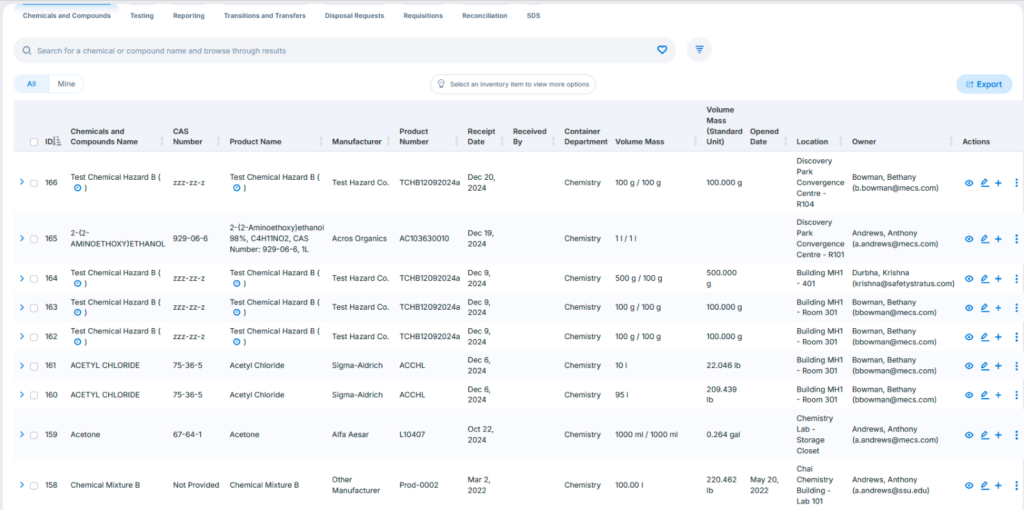Open the filter options button
Image resolution: width=1024 pixels, height=510 pixels.
[699, 50]
